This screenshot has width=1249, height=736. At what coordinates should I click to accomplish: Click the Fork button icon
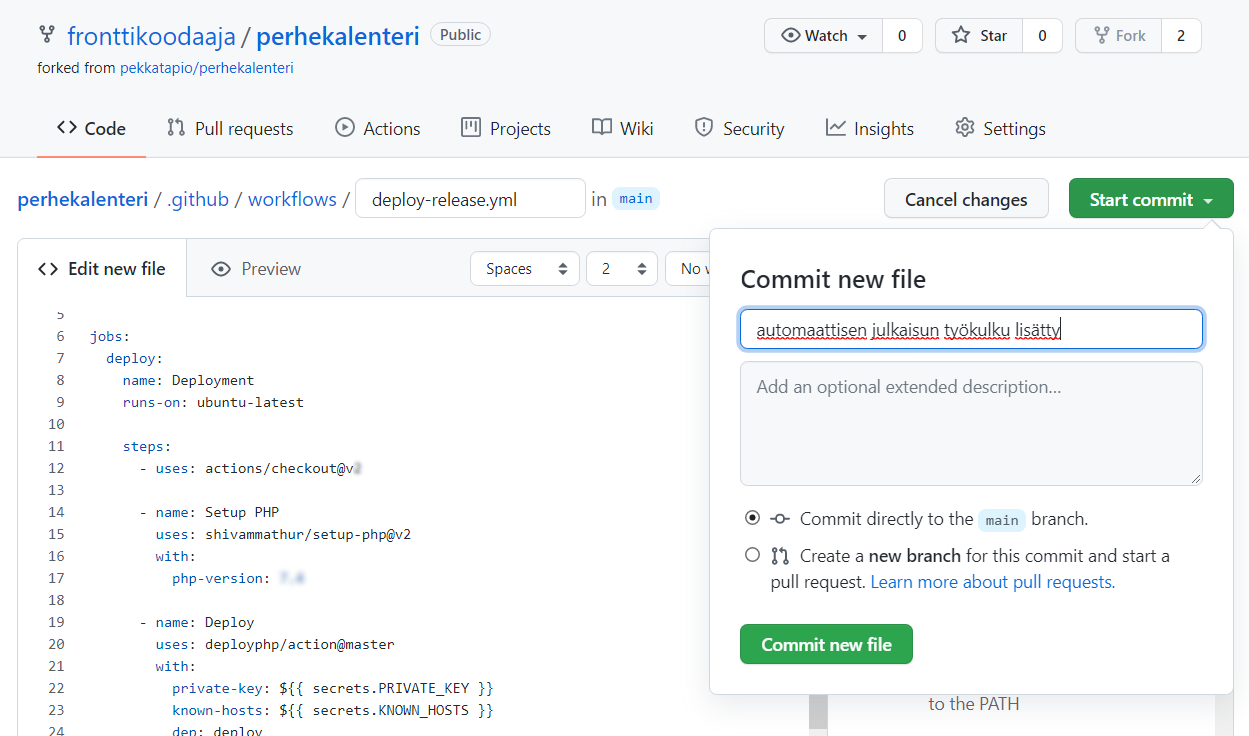[1100, 35]
